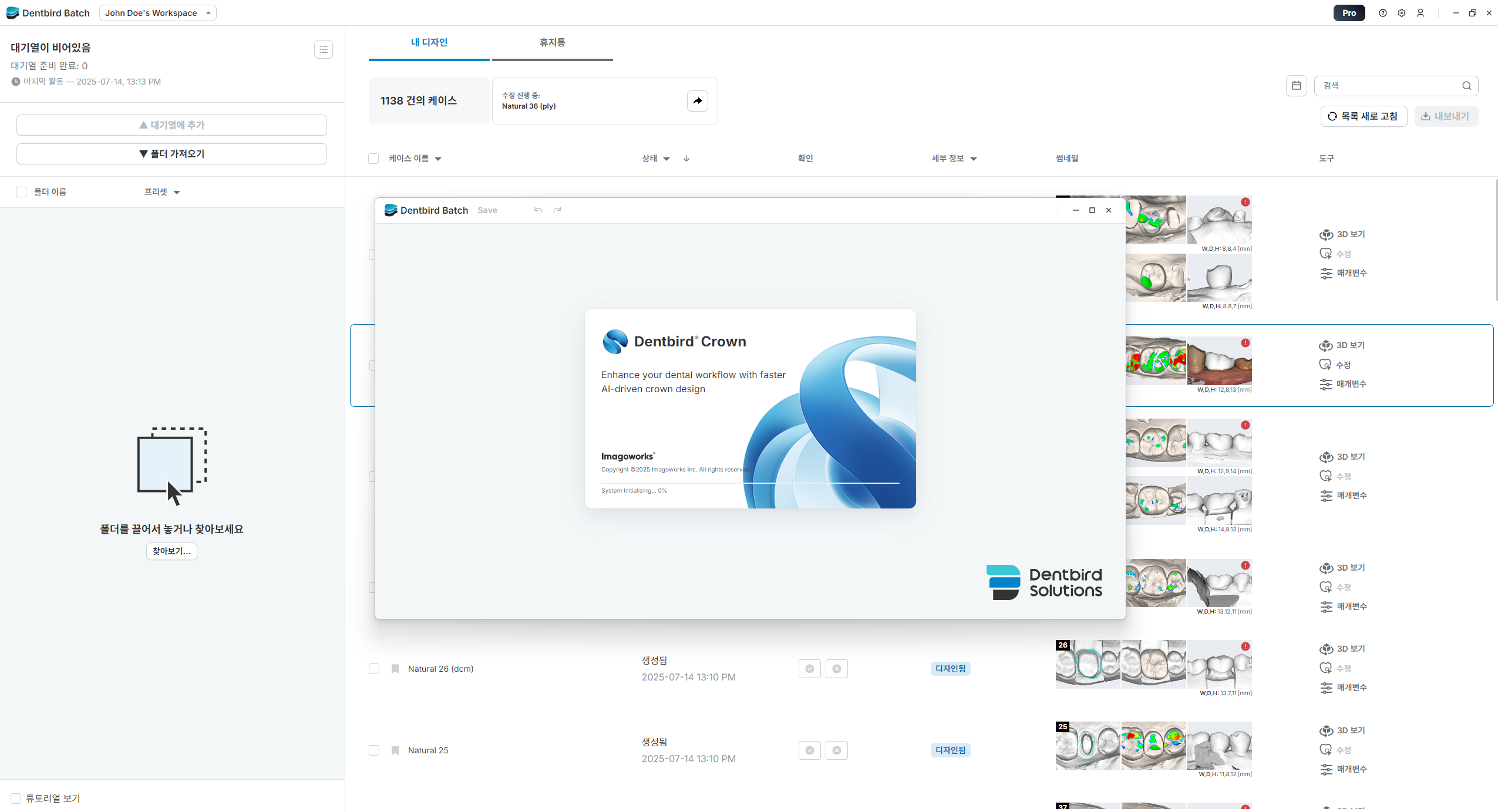
Task: Open the settings gear icon
Action: pyautogui.click(x=1401, y=13)
